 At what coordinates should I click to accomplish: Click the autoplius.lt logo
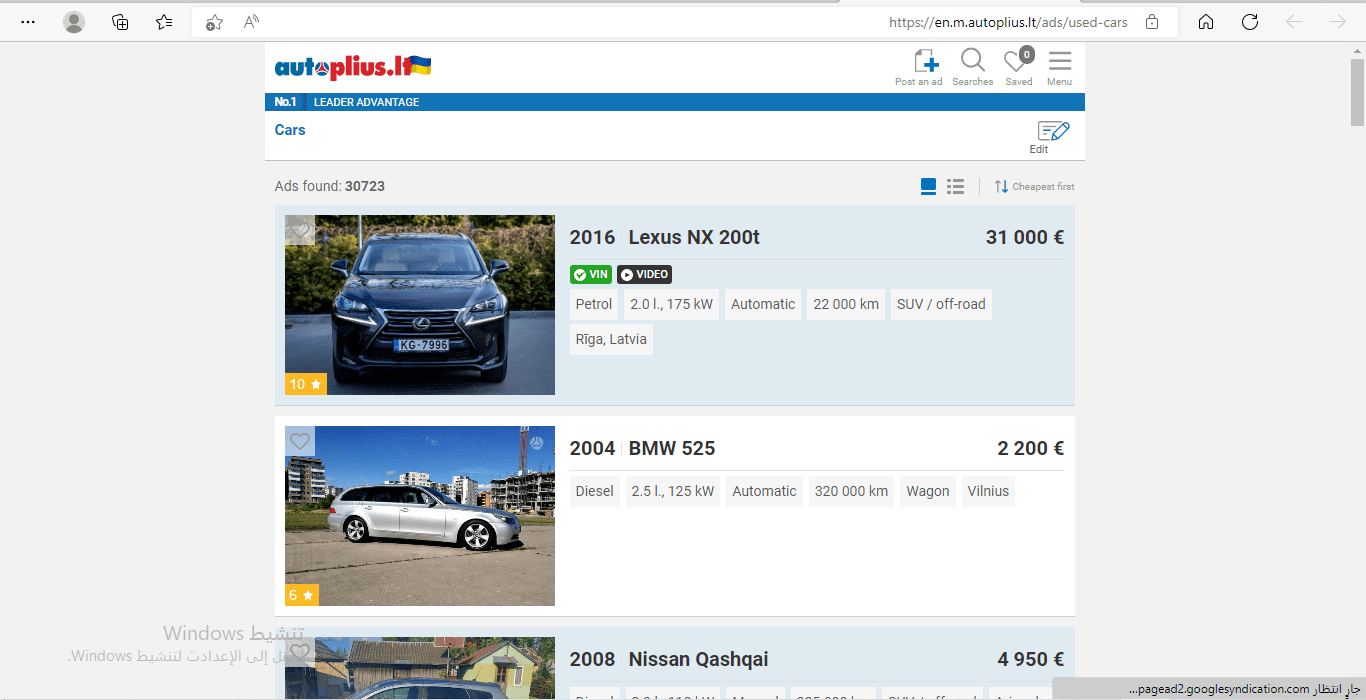click(353, 68)
